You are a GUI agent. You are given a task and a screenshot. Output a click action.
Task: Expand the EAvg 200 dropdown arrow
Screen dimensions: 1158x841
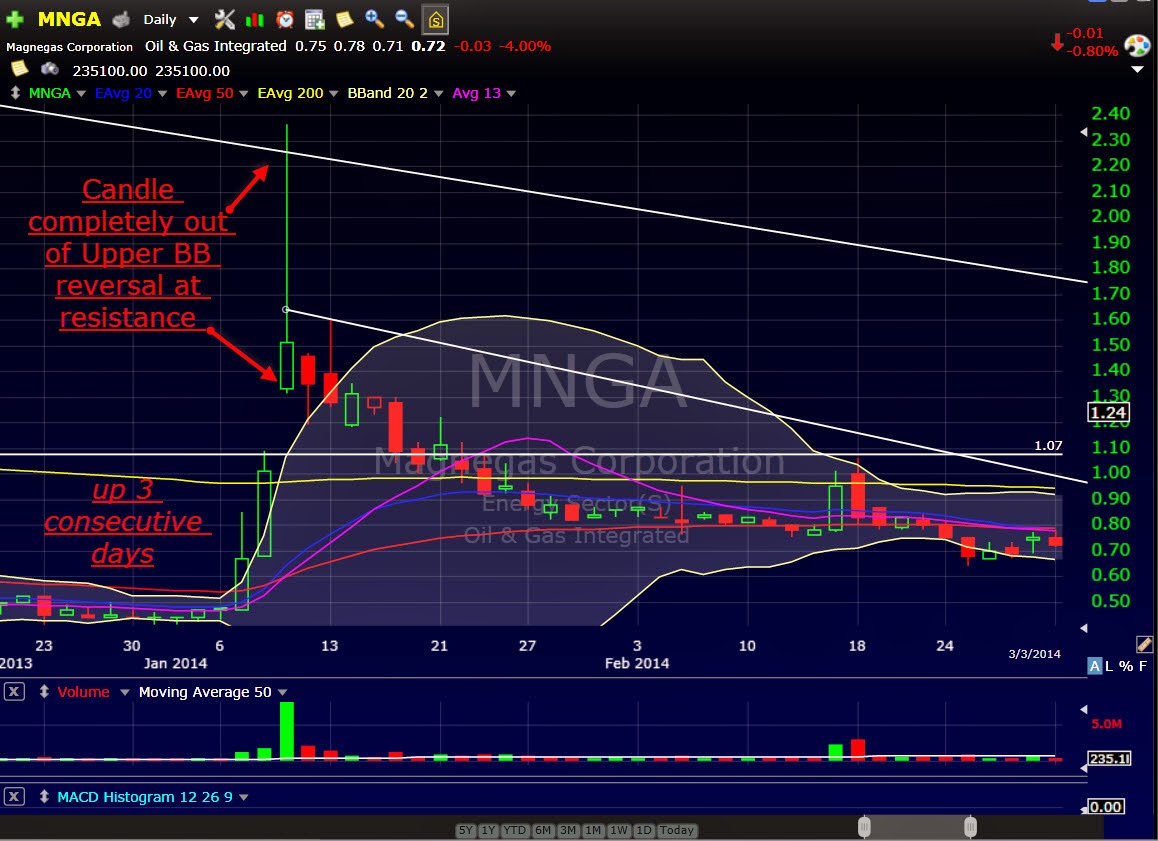click(x=334, y=94)
